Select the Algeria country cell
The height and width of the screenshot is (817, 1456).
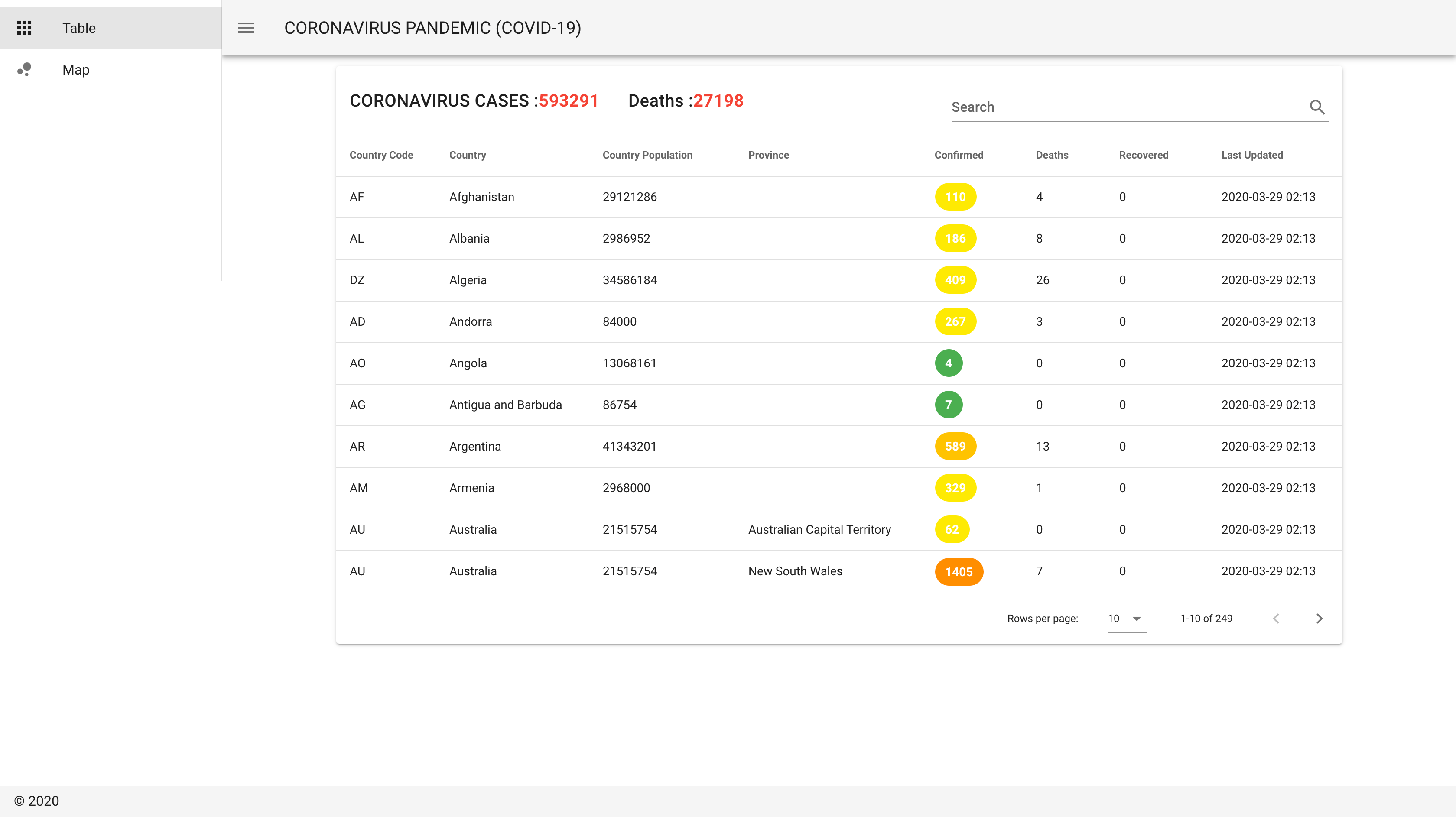pos(468,280)
